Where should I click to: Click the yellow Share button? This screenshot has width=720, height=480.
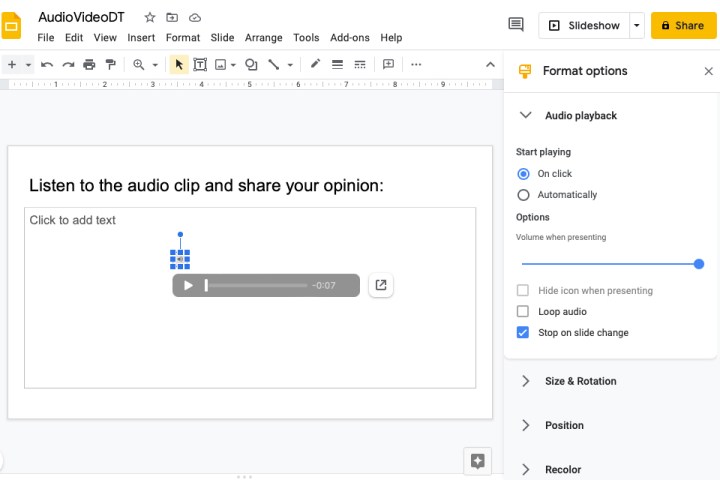684,25
